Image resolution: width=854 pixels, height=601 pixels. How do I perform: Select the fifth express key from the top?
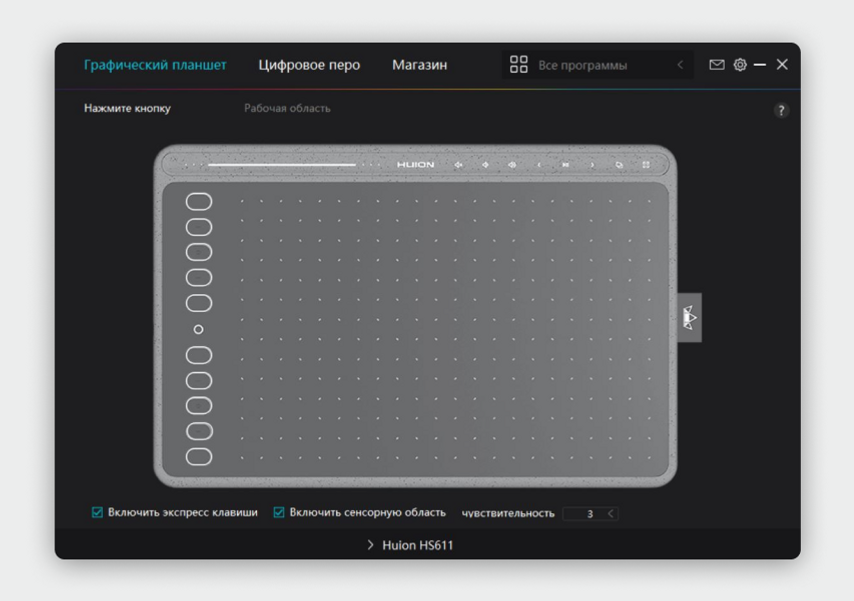[199, 303]
